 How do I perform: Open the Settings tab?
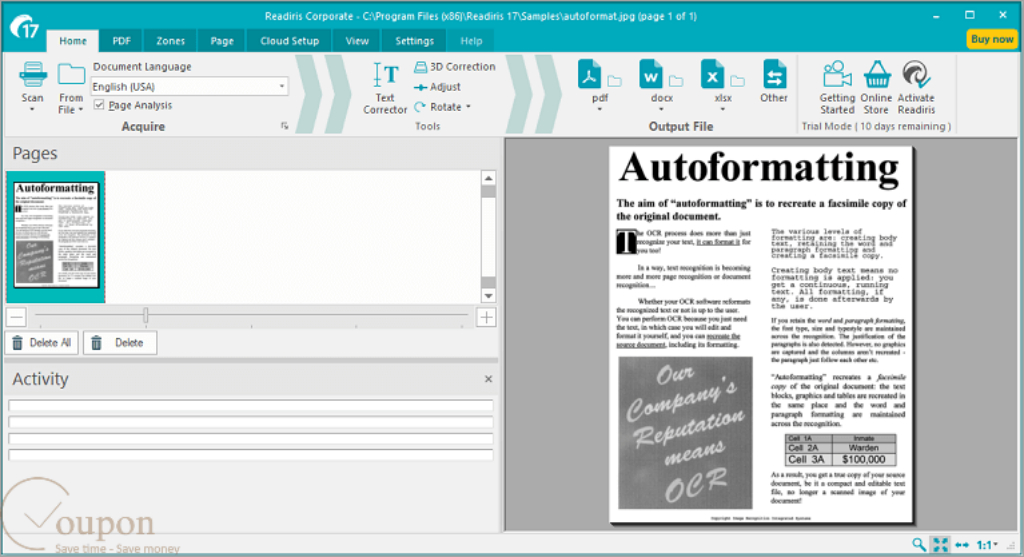pyautogui.click(x=415, y=40)
